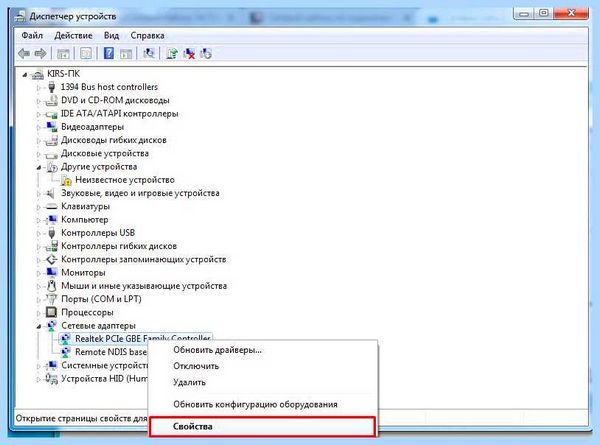Collapse the Другие устройства node
The width and height of the screenshot is (600, 445).
[39, 167]
